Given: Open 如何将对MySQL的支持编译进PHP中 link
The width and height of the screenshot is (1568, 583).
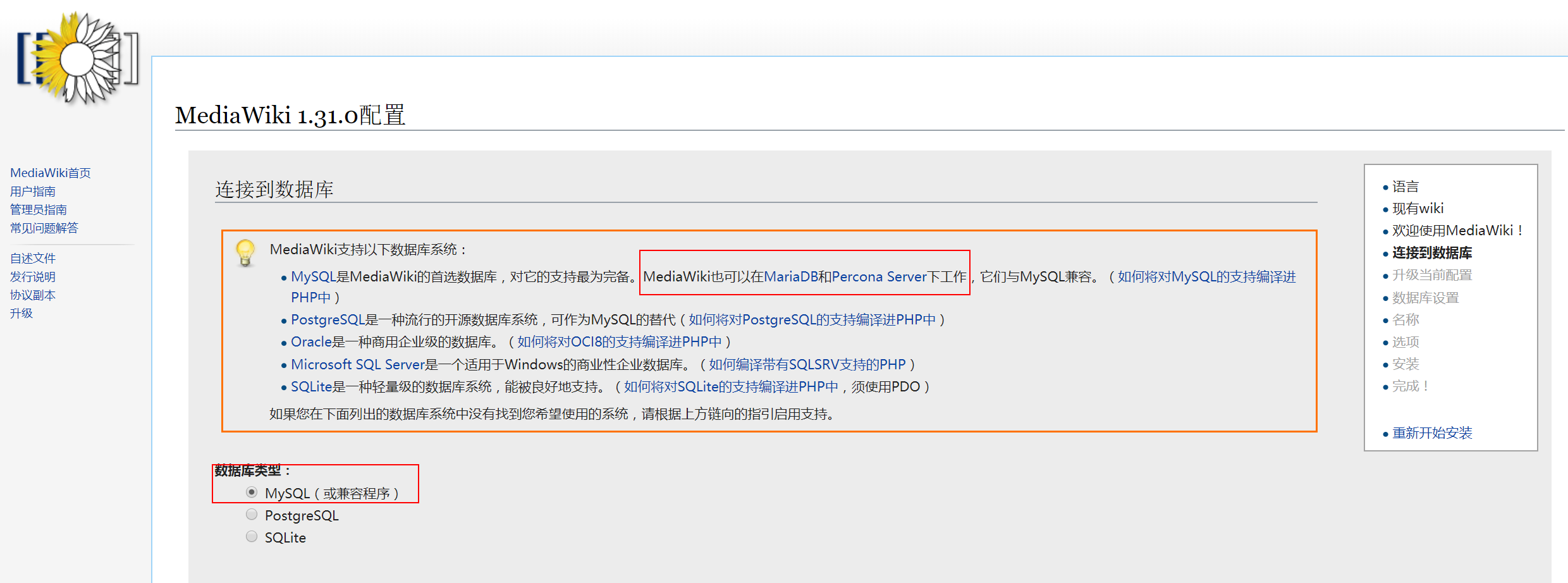Looking at the screenshot, I should tap(793, 287).
